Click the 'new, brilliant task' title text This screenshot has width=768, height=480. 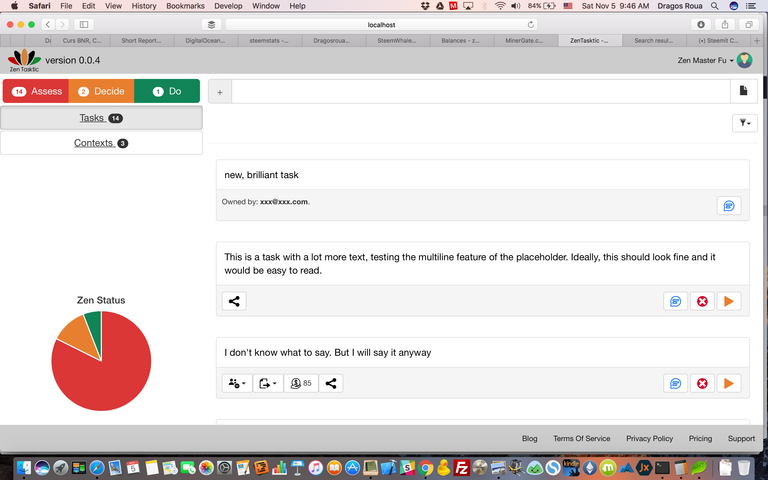262,175
